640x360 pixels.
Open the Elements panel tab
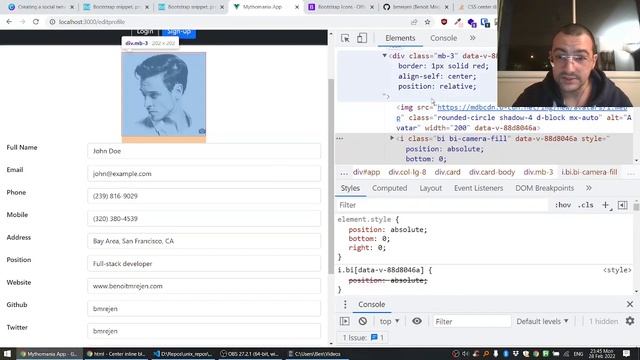(x=400, y=38)
